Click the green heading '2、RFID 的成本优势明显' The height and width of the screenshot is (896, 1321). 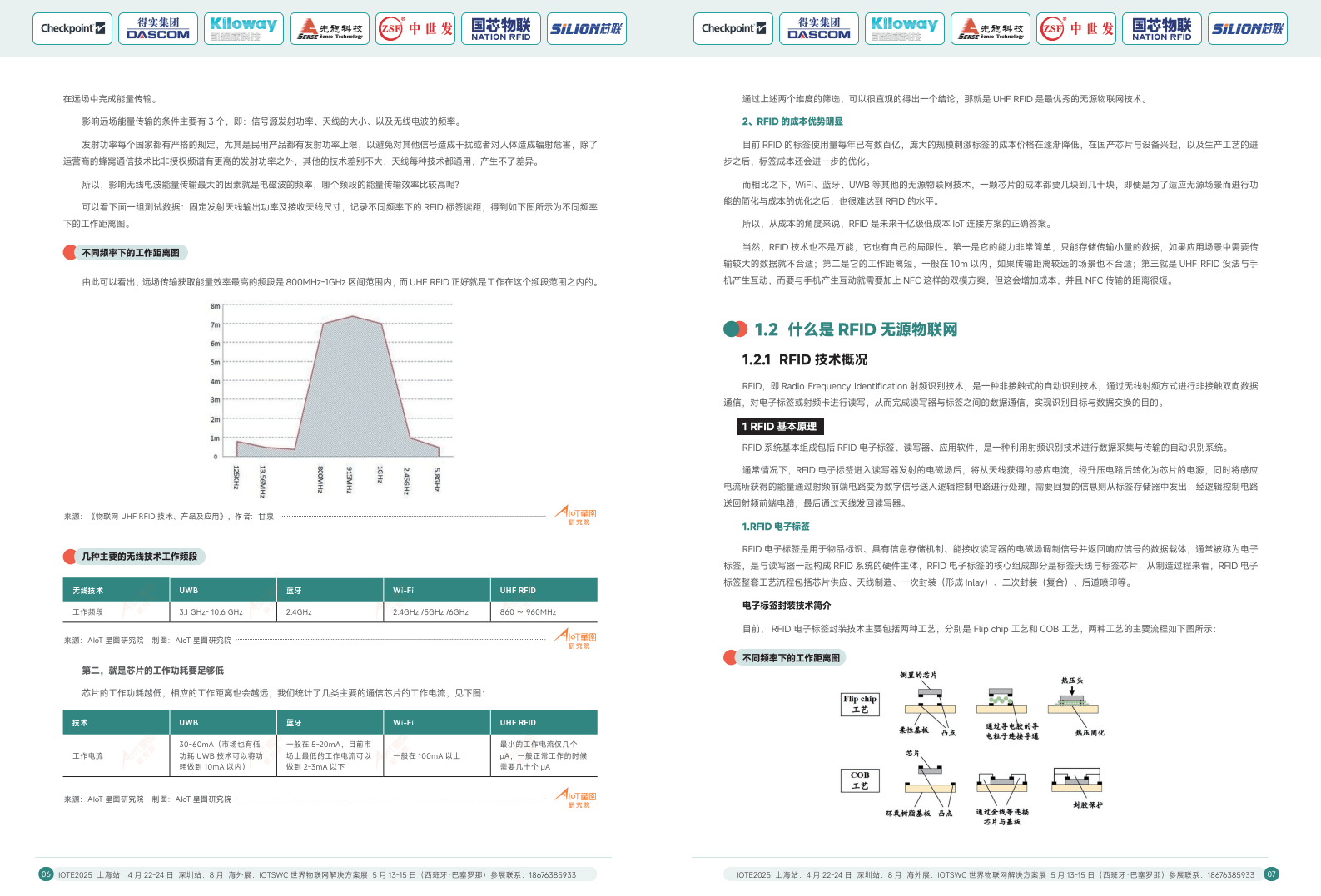pyautogui.click(x=792, y=121)
